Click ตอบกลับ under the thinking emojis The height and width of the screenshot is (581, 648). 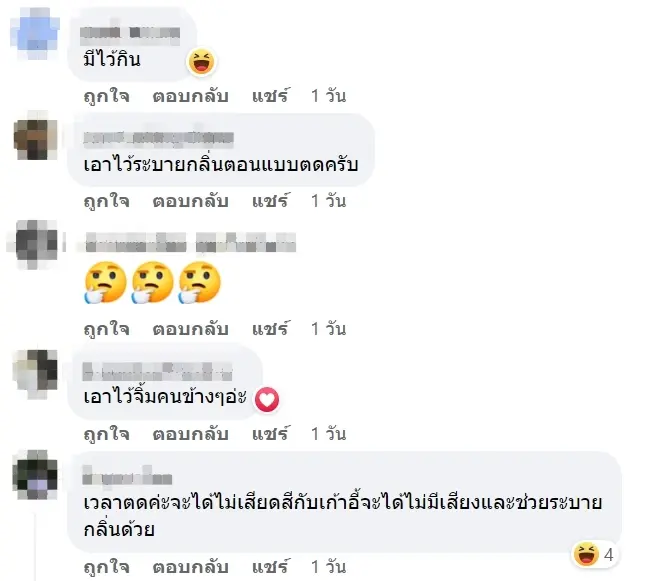click(x=191, y=329)
